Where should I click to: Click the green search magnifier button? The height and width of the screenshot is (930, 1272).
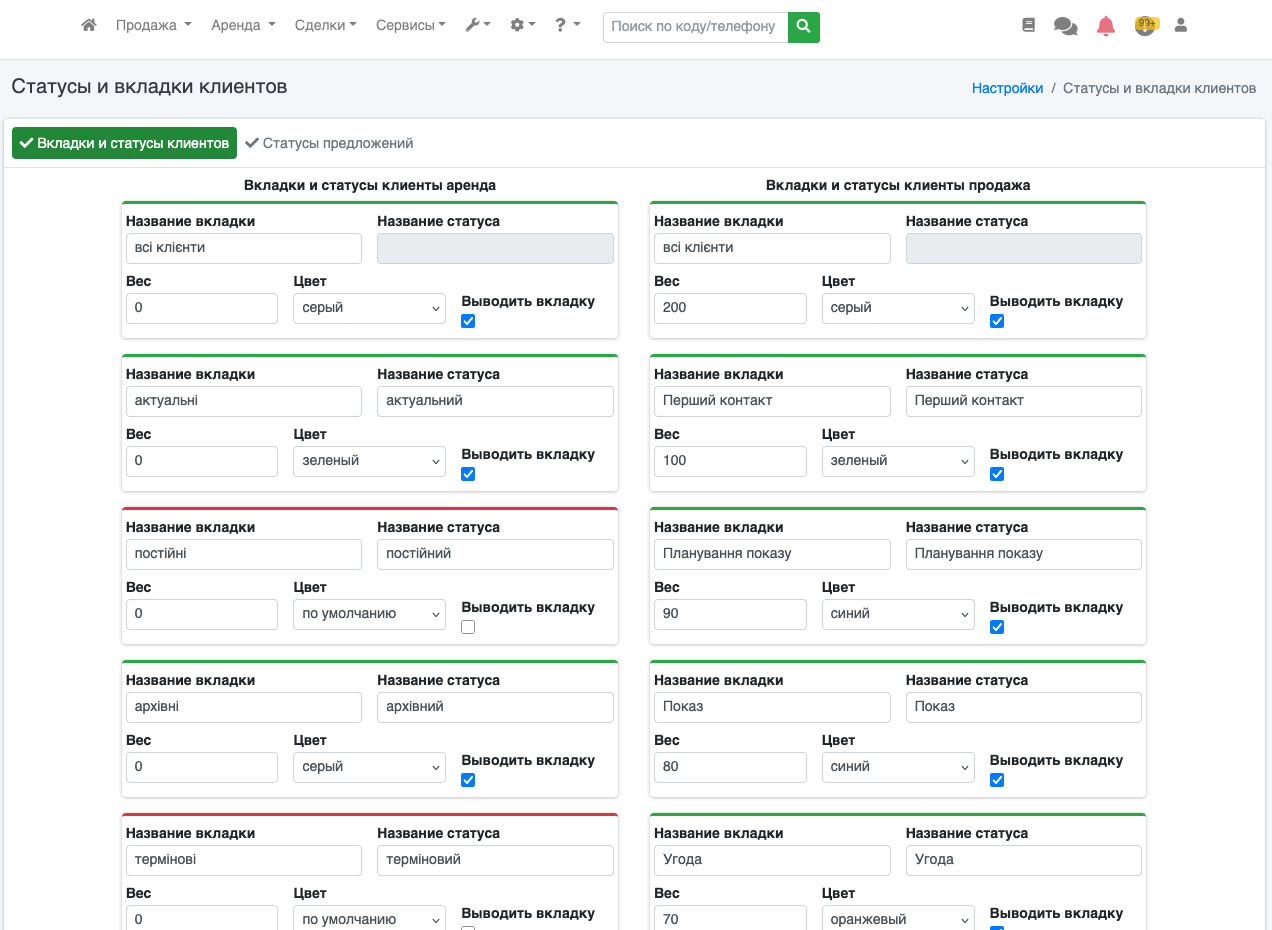(803, 27)
